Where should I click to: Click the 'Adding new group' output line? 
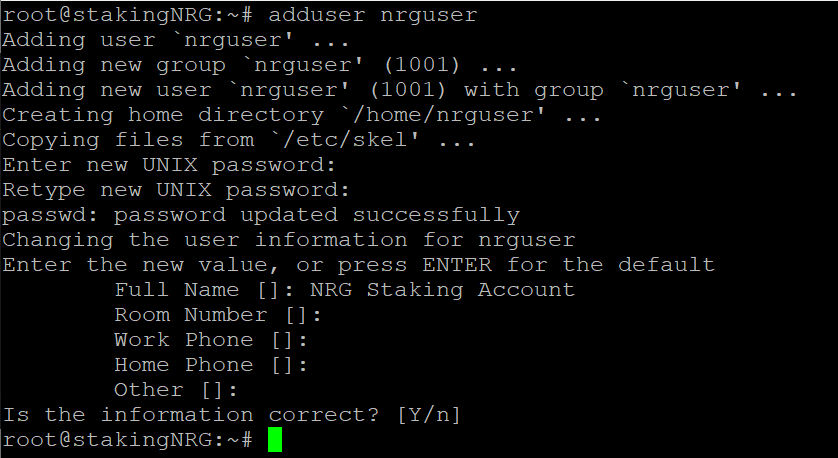click(x=260, y=65)
